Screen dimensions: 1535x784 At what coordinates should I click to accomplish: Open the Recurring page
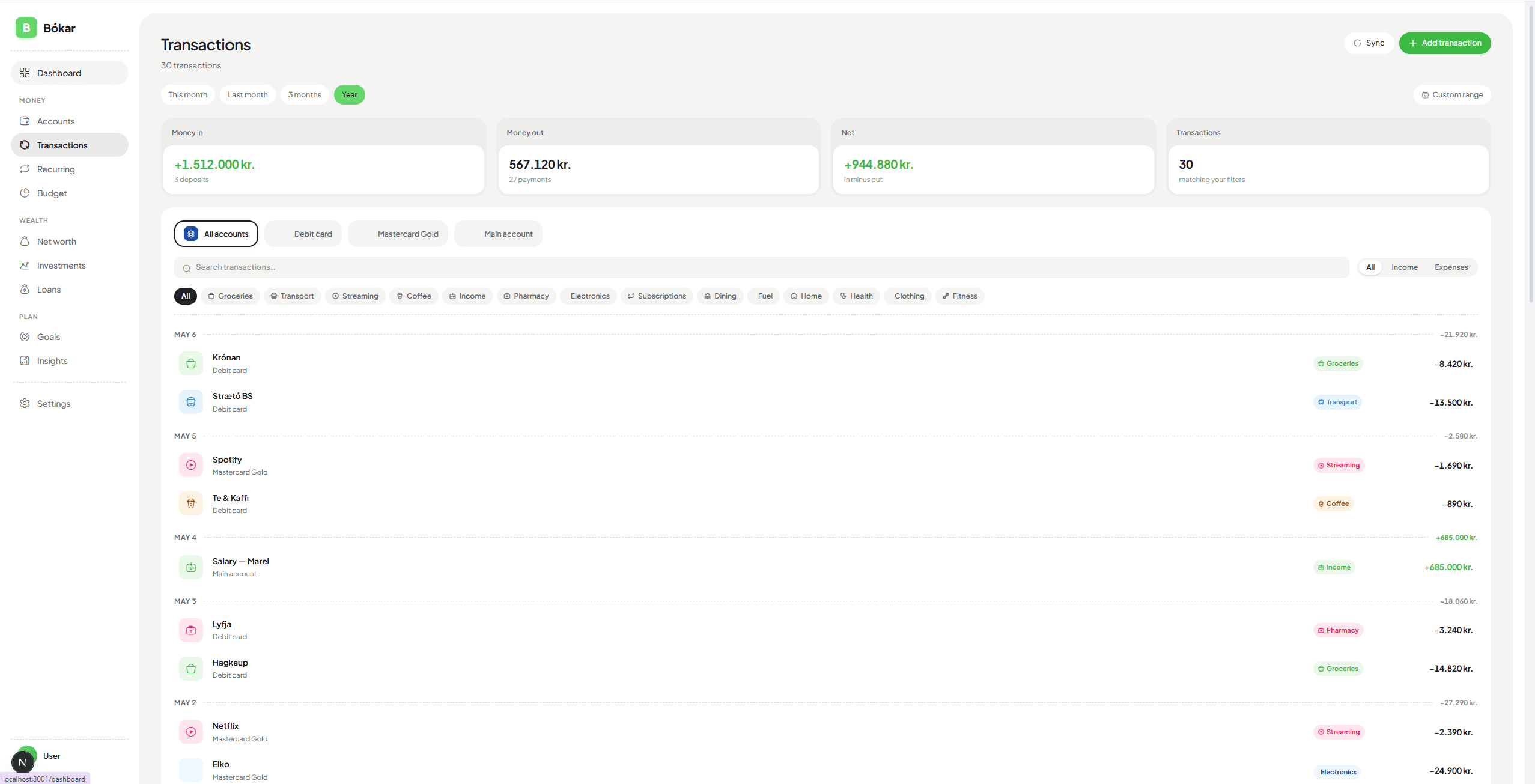70,169
